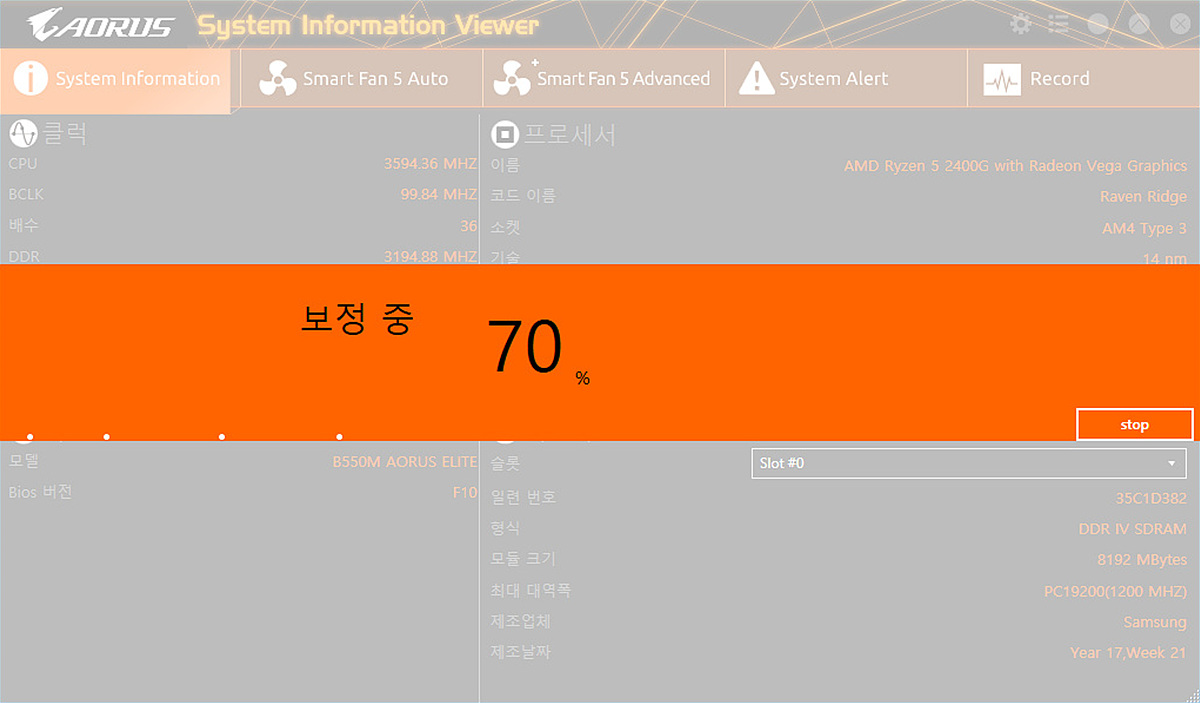Click socket value AM4 Type 3

pos(1145,228)
